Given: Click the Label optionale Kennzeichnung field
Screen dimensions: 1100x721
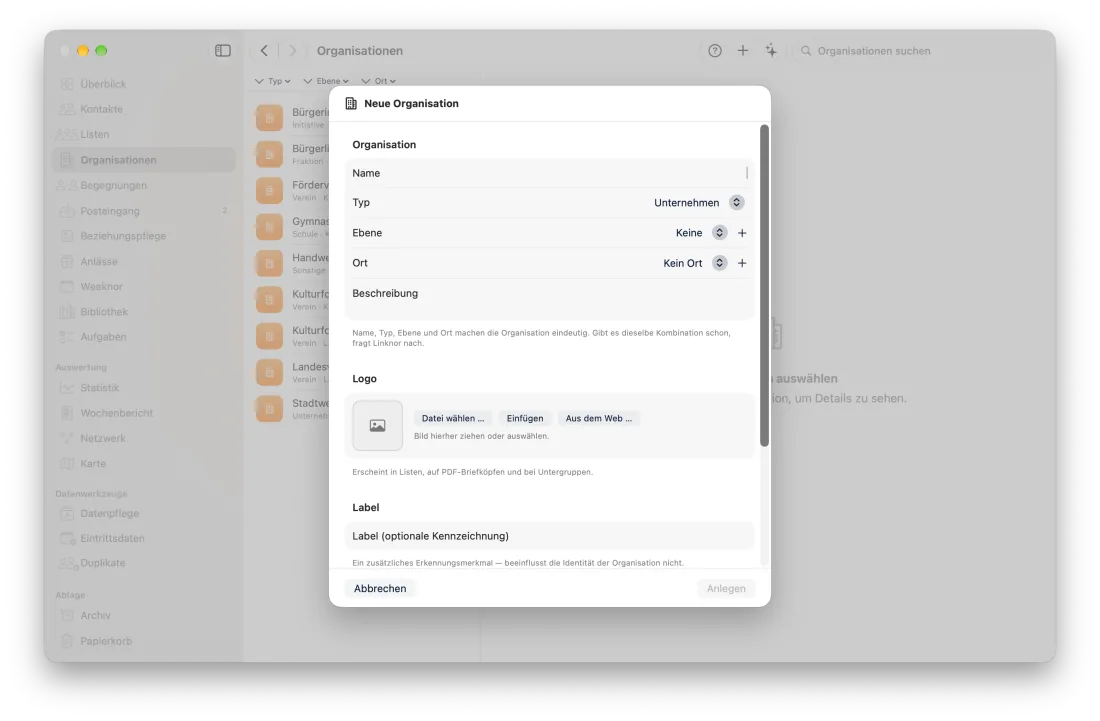Looking at the screenshot, I should click(549, 536).
